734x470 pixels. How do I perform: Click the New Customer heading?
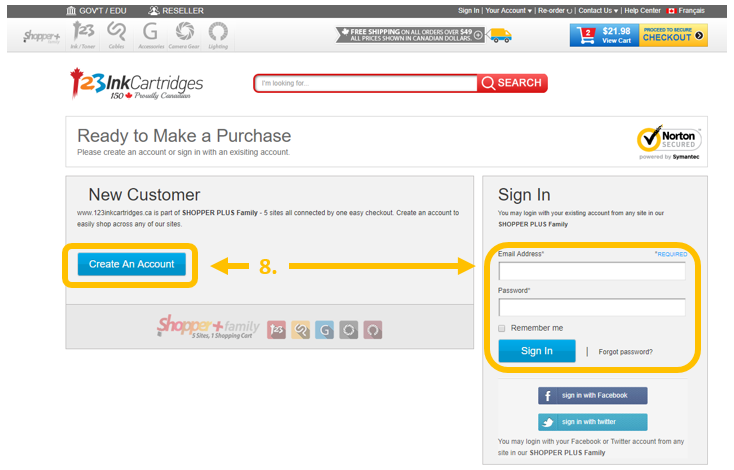(144, 195)
